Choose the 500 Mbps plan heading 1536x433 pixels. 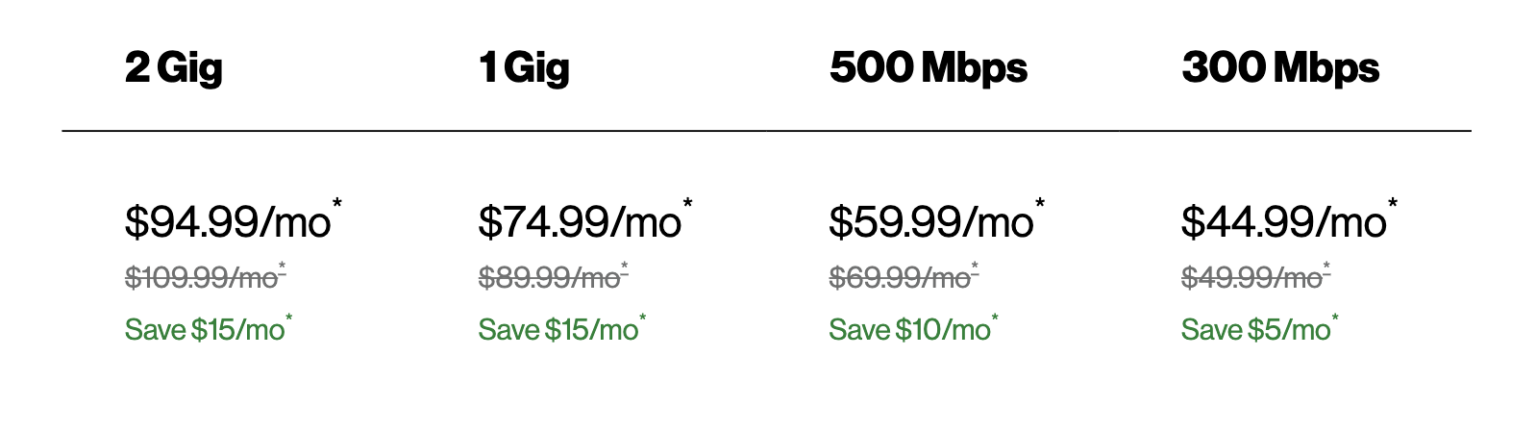click(927, 68)
